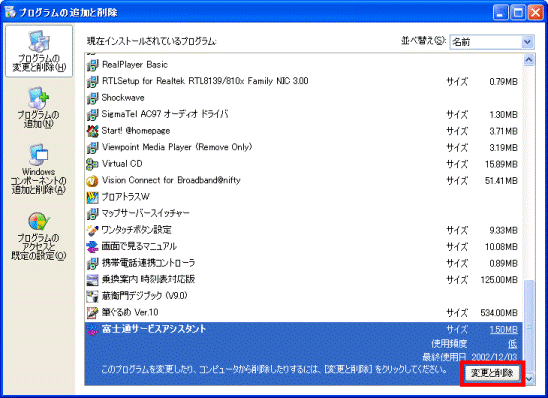The height and width of the screenshot is (398, 548).
Task: Select 富士通サービスアシスタント icon
Action: [x=93, y=329]
